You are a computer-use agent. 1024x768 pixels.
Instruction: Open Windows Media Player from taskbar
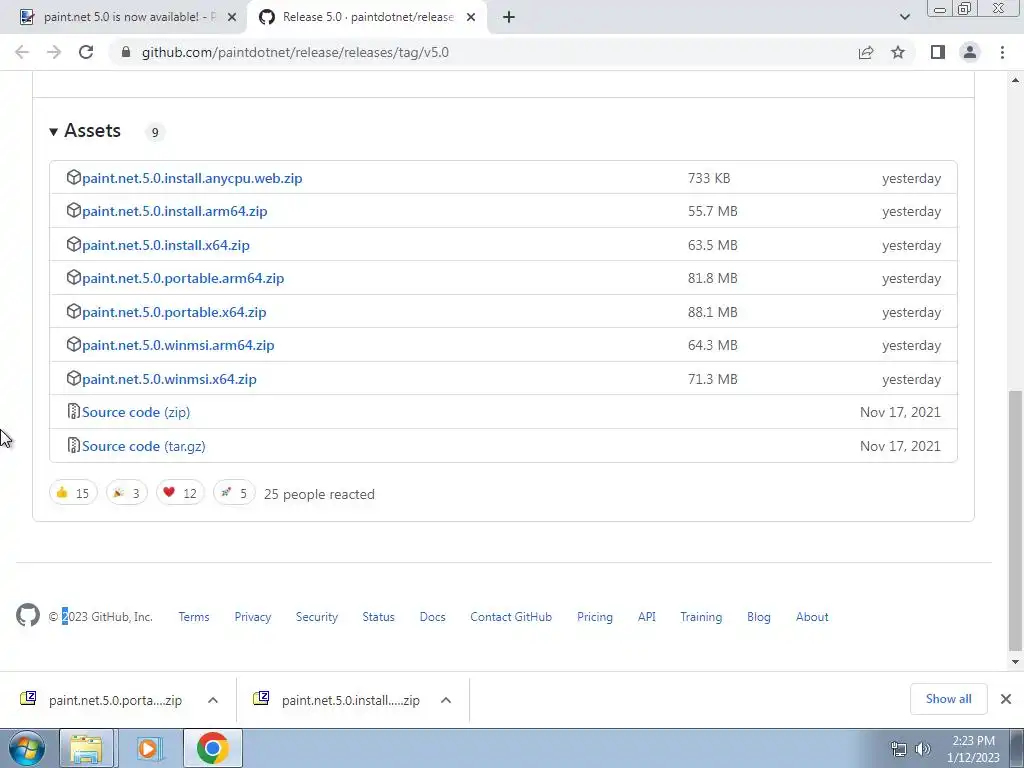(x=148, y=748)
